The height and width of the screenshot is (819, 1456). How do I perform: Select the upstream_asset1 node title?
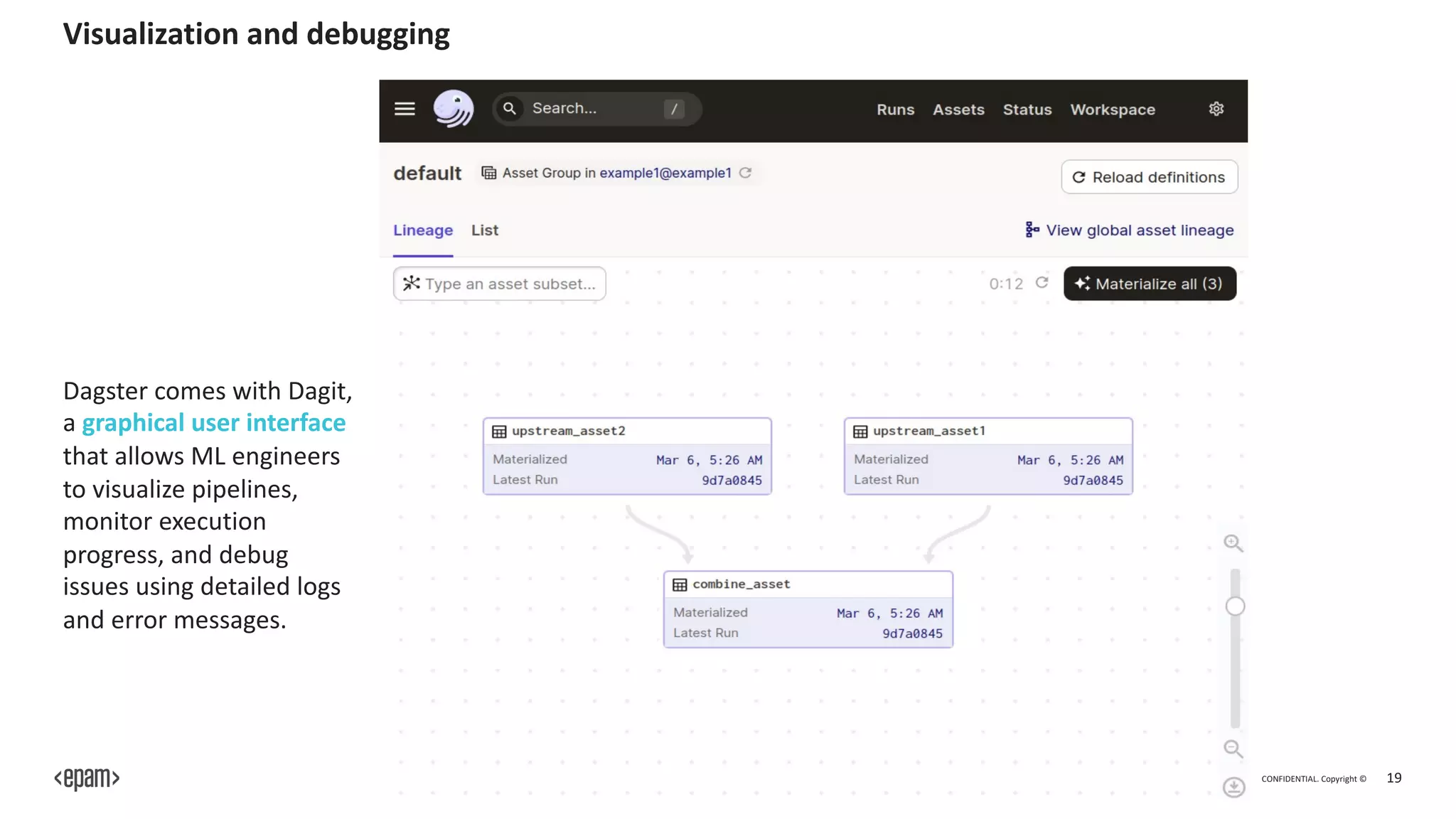pos(929,431)
